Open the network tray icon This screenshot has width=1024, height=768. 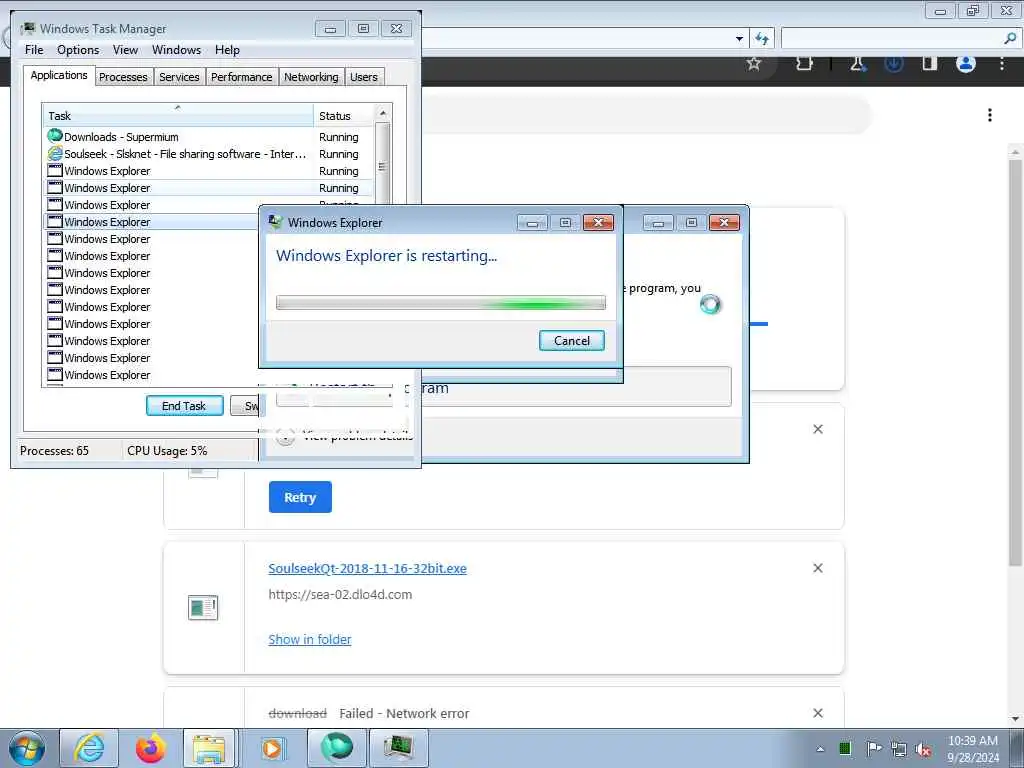click(899, 749)
